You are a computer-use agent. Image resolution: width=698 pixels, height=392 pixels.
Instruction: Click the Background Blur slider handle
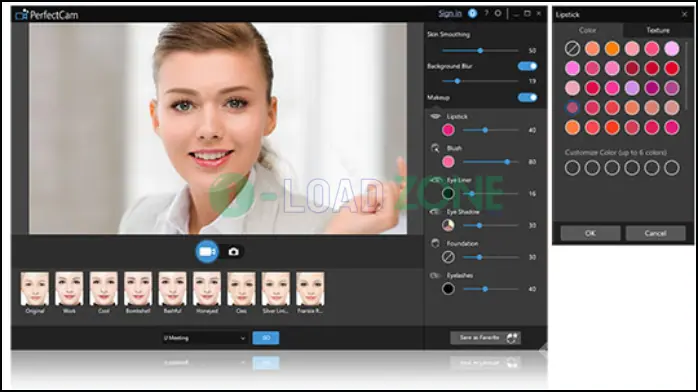click(457, 81)
